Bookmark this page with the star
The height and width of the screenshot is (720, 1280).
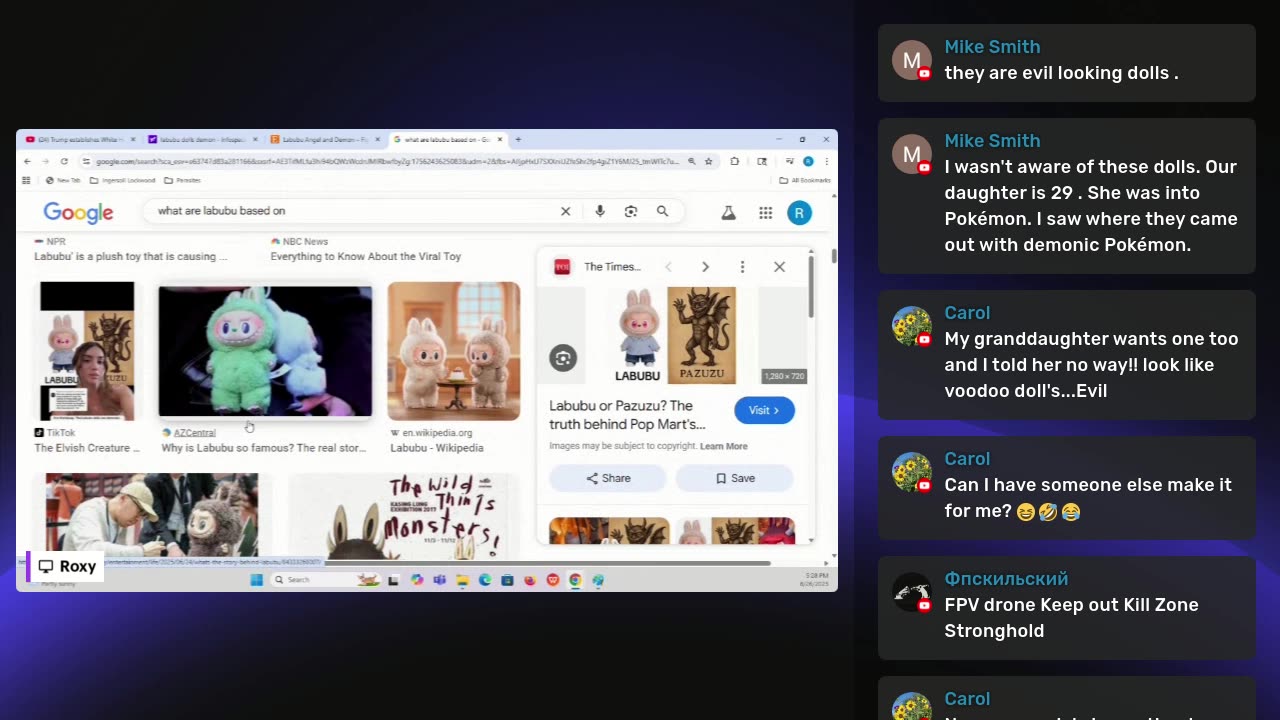(x=708, y=161)
